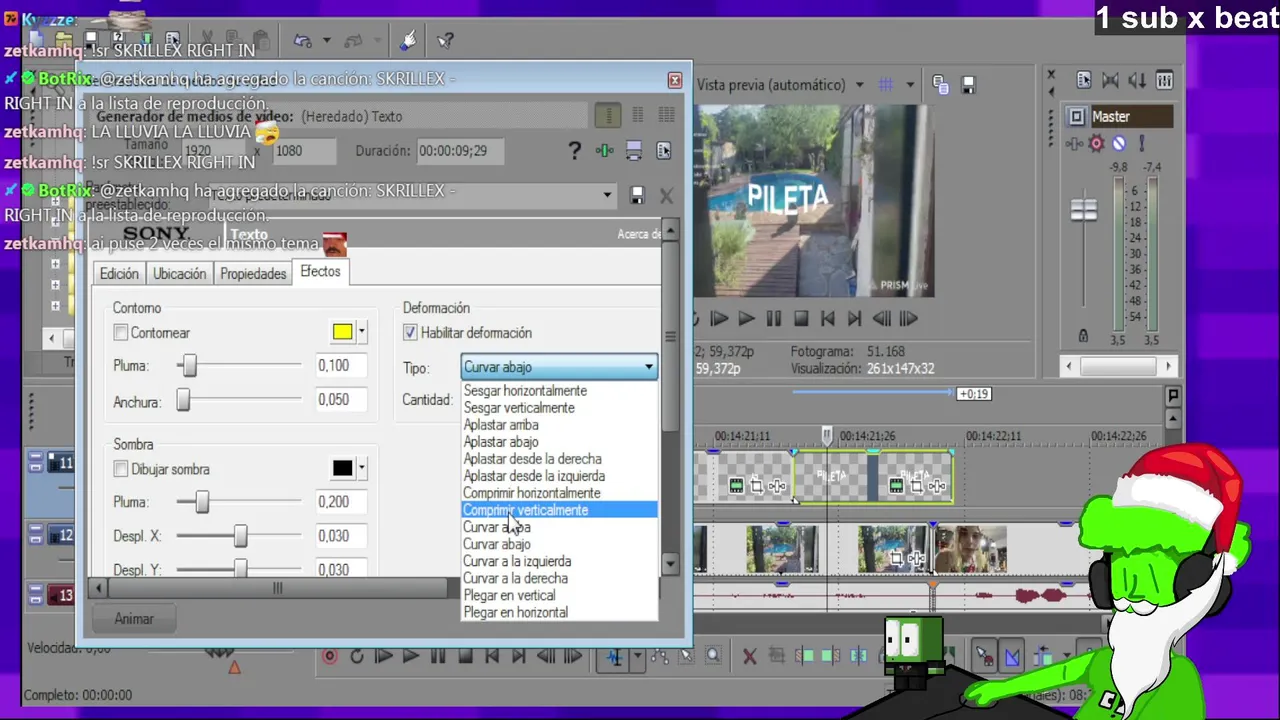The image size is (1280, 720).
Task: Stop the video preview playback
Action: [x=800, y=319]
